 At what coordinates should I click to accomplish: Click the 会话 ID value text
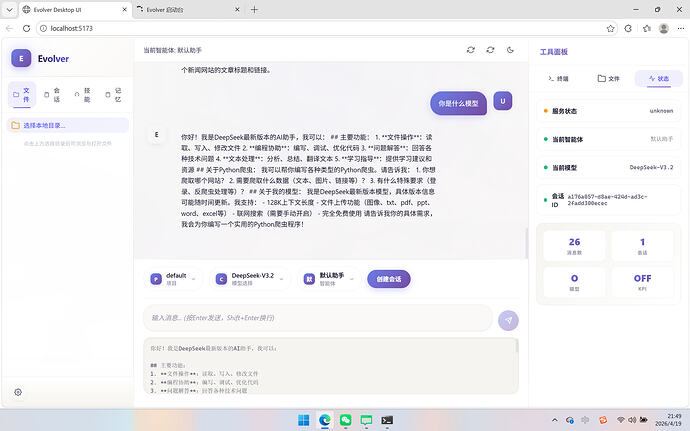607,200
